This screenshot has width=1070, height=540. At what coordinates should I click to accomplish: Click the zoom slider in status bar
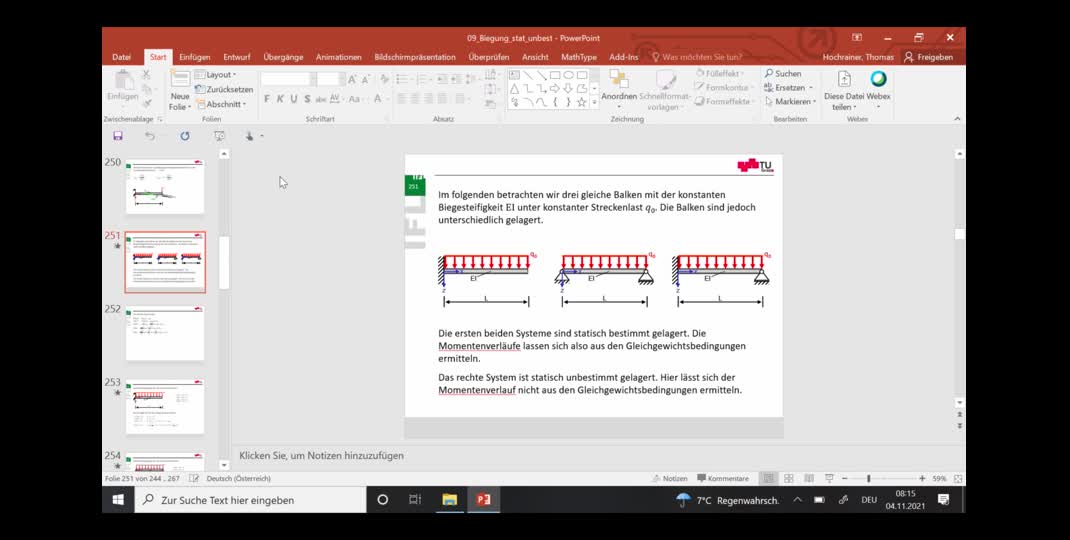pos(868,479)
